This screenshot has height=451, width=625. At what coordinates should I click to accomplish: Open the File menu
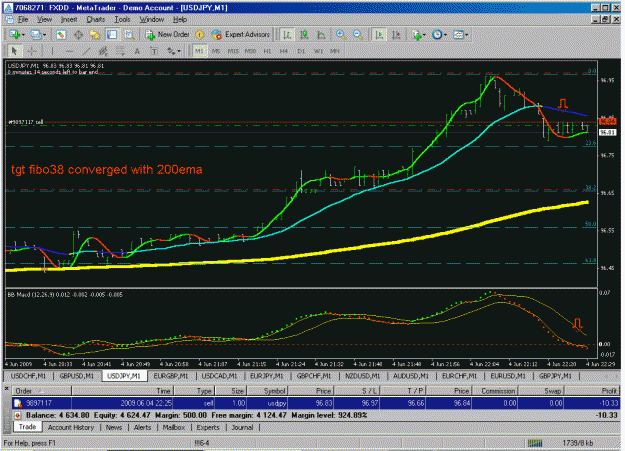click(23, 20)
